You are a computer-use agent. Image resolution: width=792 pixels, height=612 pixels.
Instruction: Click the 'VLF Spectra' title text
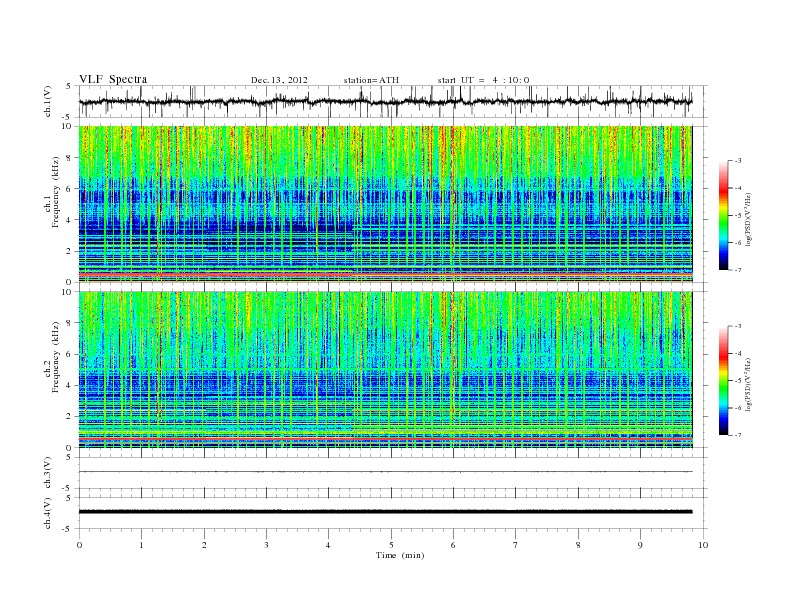point(113,79)
